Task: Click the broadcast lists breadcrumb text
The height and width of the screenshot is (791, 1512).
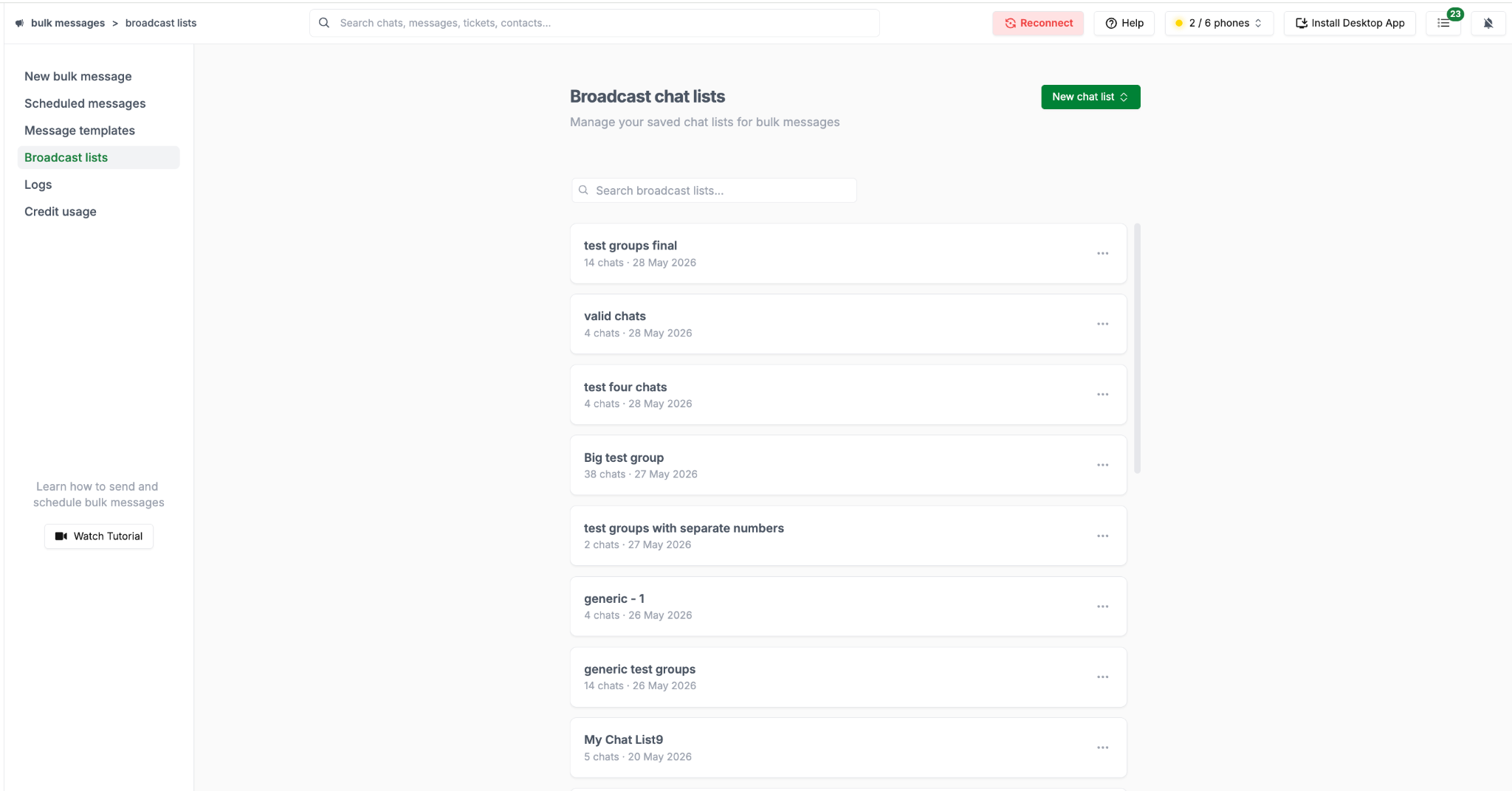Action: click(161, 23)
